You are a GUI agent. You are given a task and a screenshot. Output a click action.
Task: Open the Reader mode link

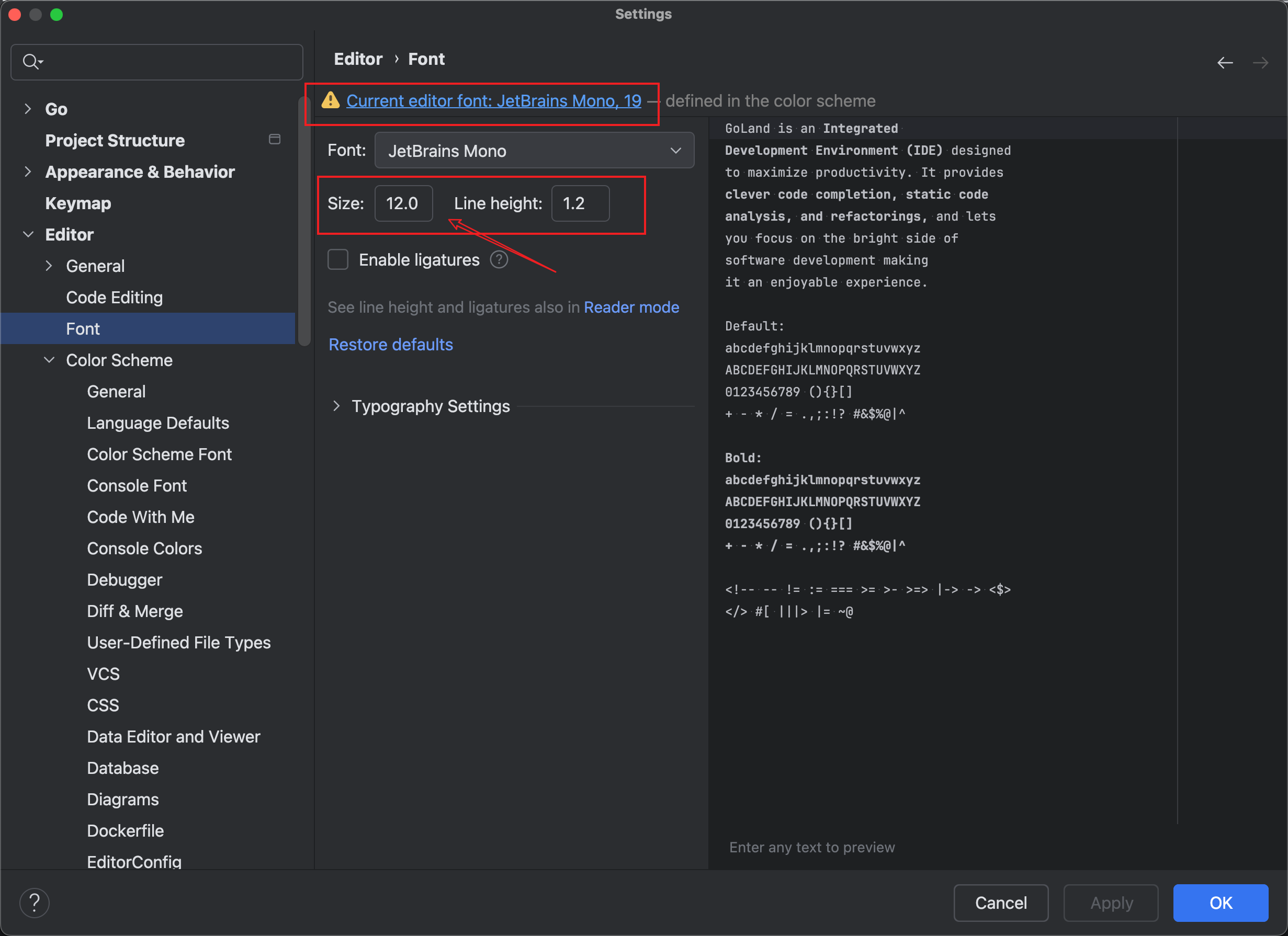[631, 307]
